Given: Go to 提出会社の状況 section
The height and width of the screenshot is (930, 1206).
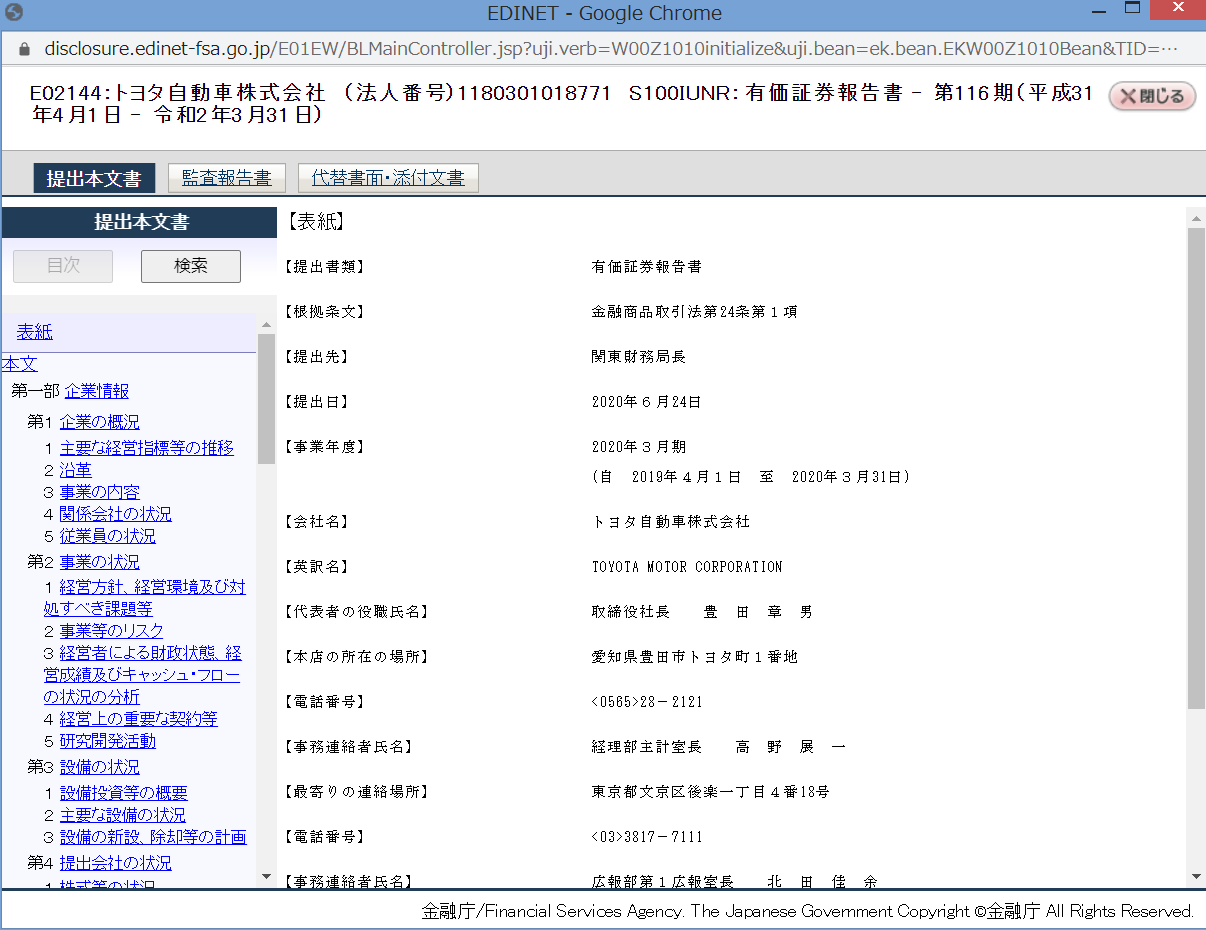Looking at the screenshot, I should [116, 863].
